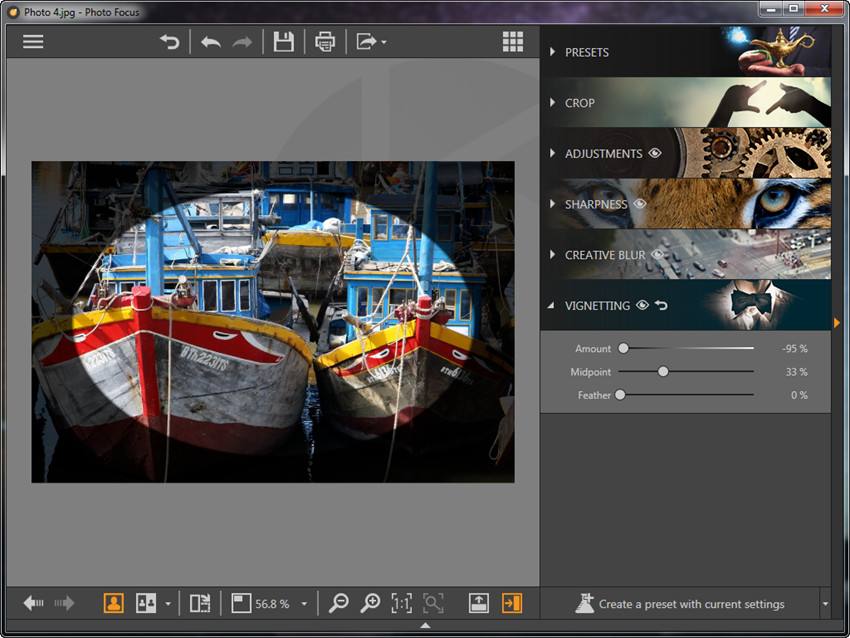This screenshot has height=638, width=850.
Task: Click the Feather label
Action: pyautogui.click(x=594, y=395)
